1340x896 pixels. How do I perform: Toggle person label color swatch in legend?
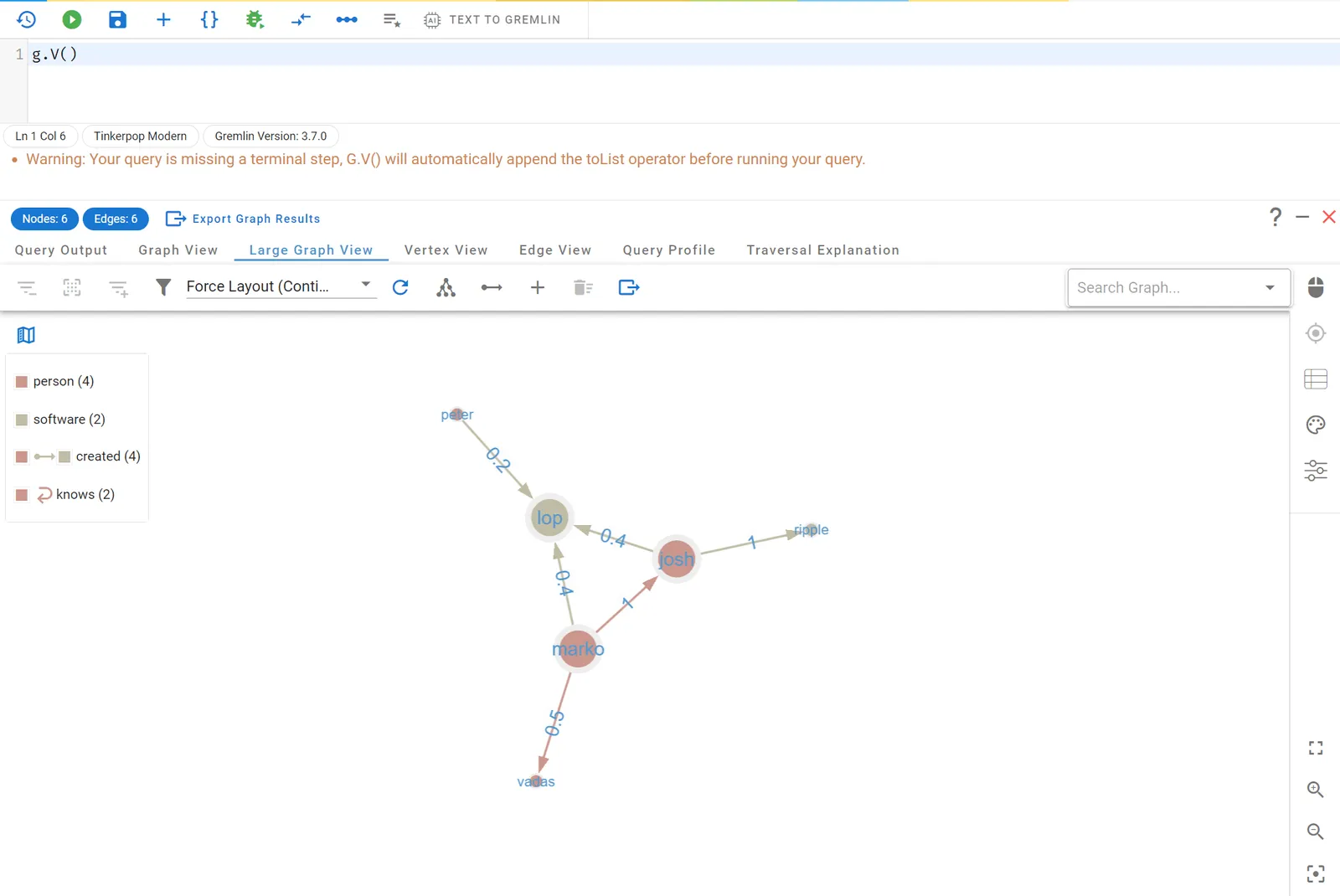22,381
